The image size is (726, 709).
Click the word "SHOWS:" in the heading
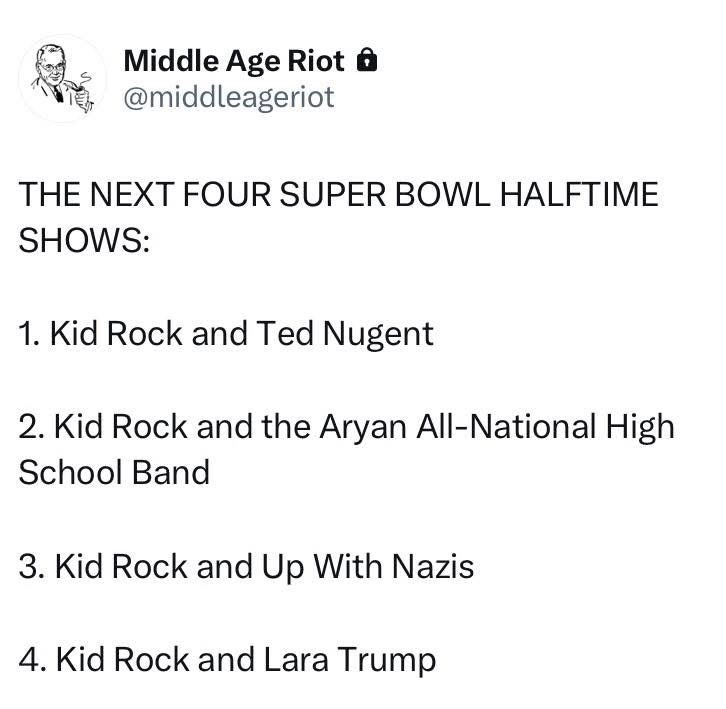click(x=83, y=240)
